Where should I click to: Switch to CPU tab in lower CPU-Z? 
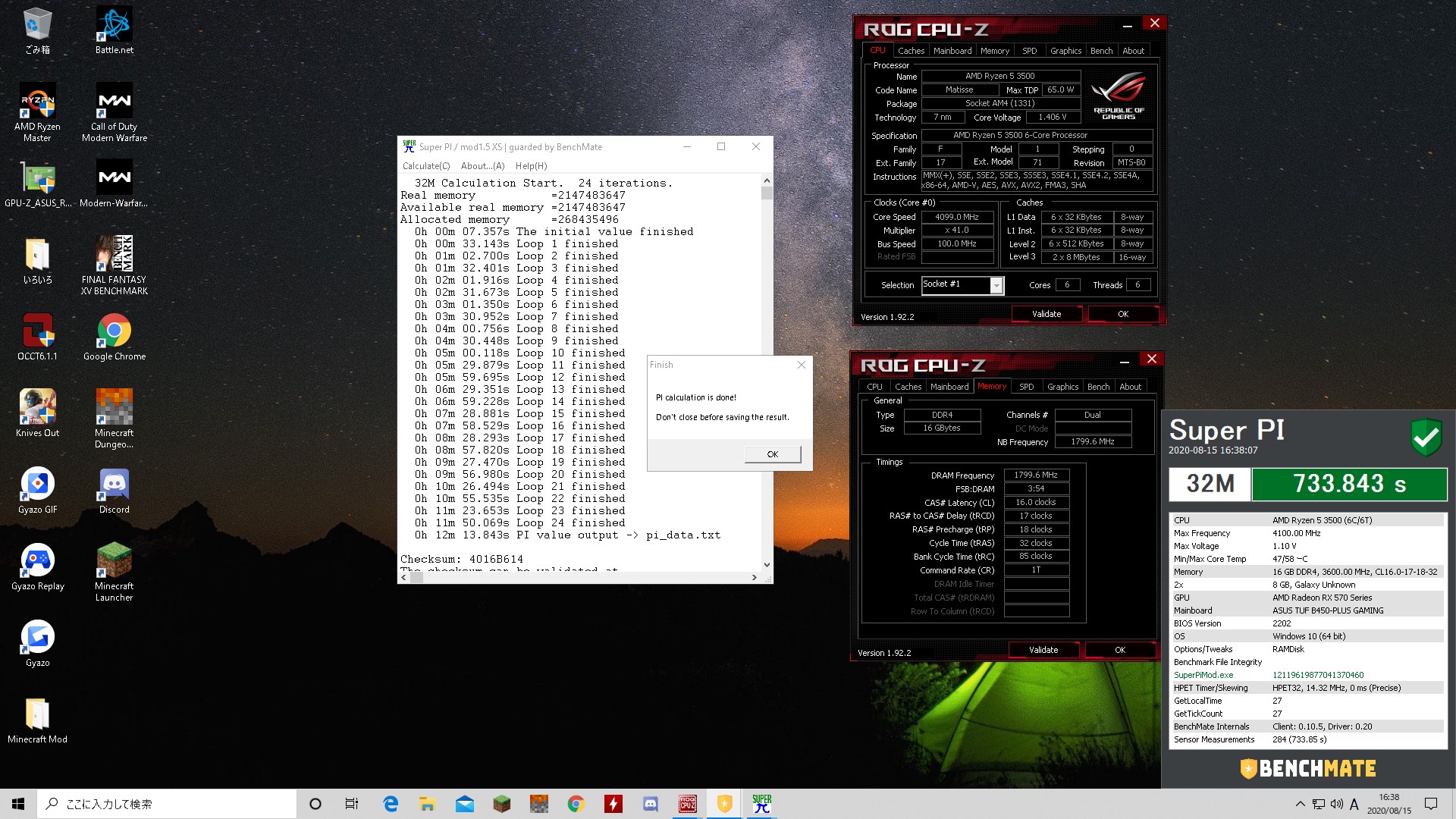pyautogui.click(x=874, y=387)
